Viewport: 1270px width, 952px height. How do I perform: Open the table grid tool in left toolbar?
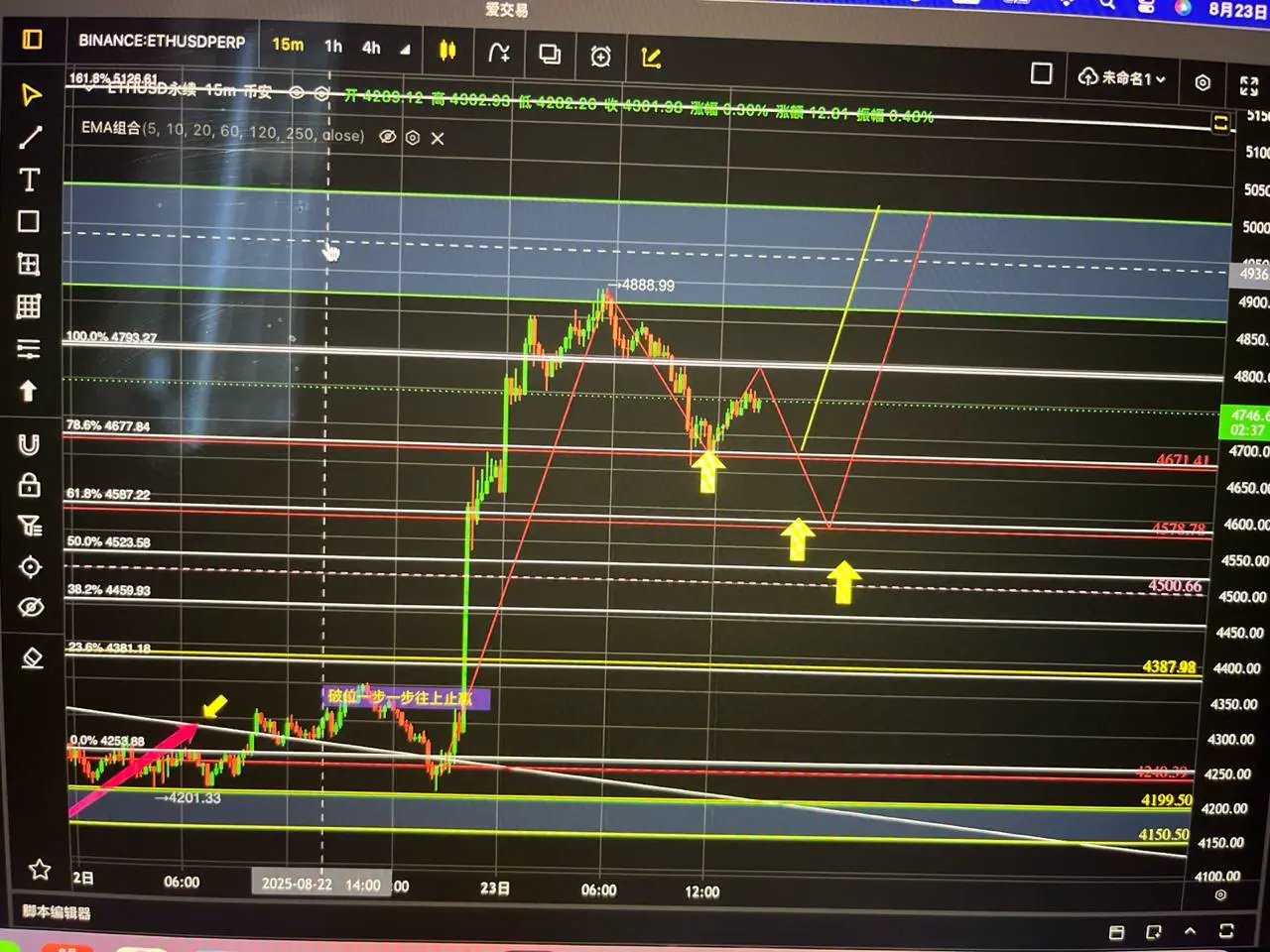point(29,306)
